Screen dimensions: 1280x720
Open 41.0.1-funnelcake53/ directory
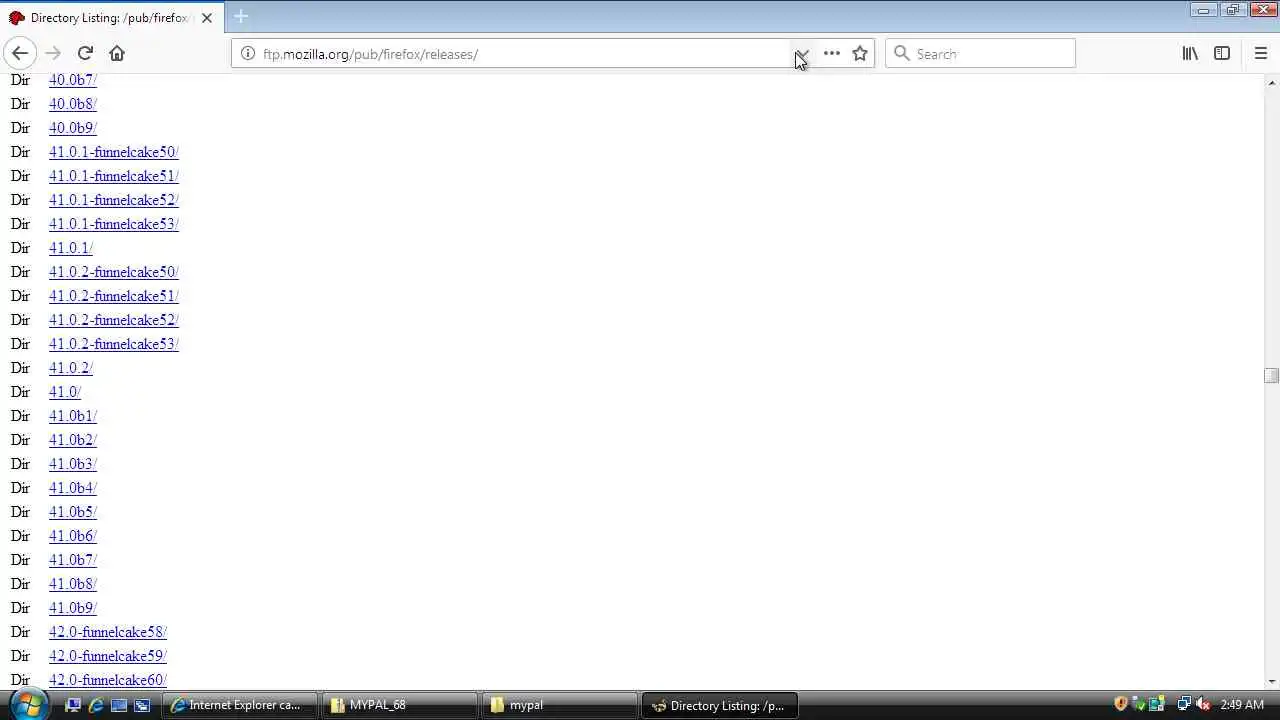click(114, 224)
